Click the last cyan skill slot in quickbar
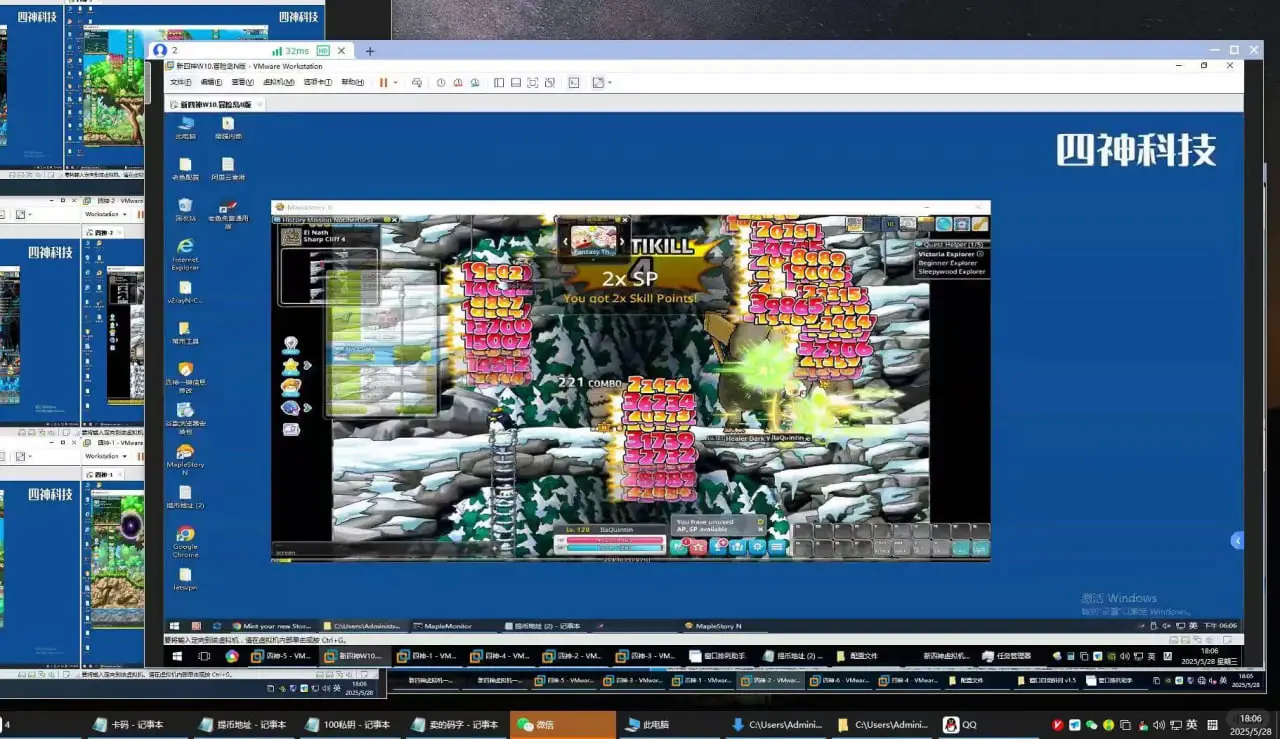1280x739 pixels. [980, 548]
